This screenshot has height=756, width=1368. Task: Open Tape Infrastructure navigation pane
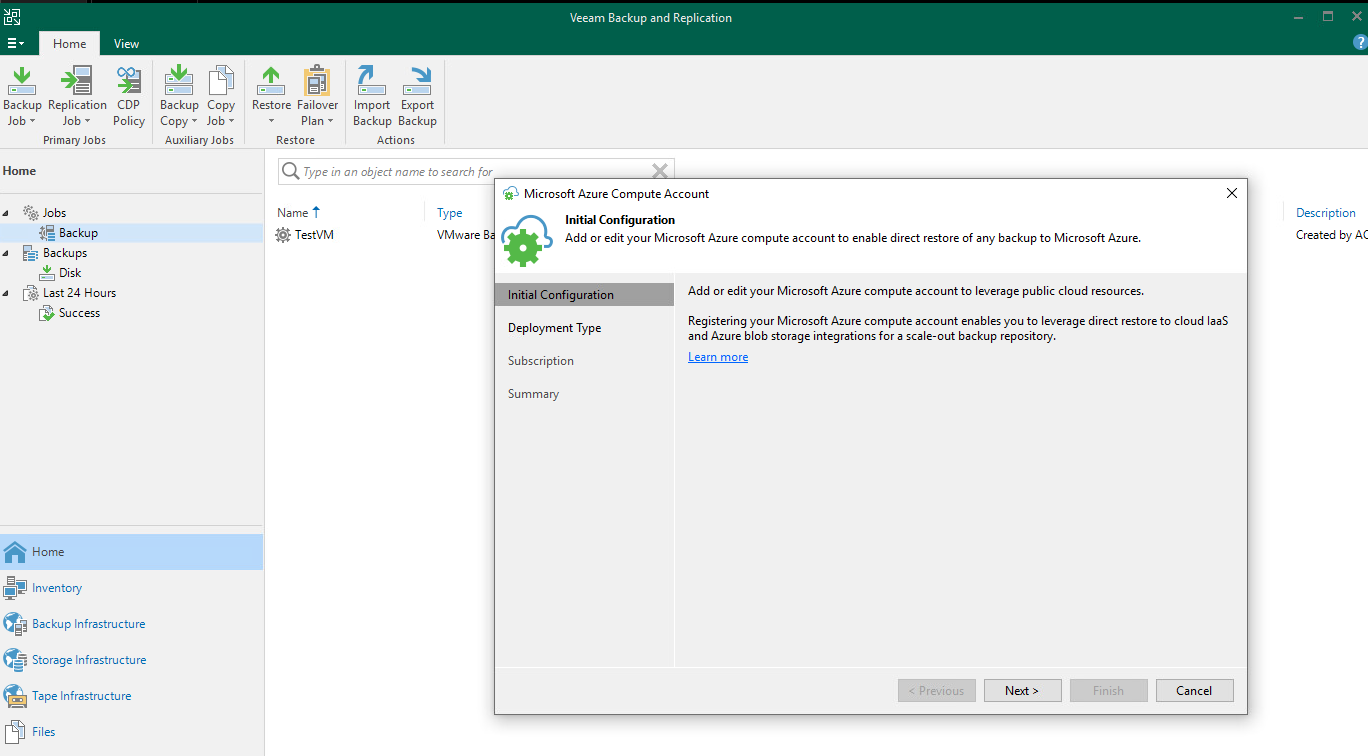pos(131,696)
